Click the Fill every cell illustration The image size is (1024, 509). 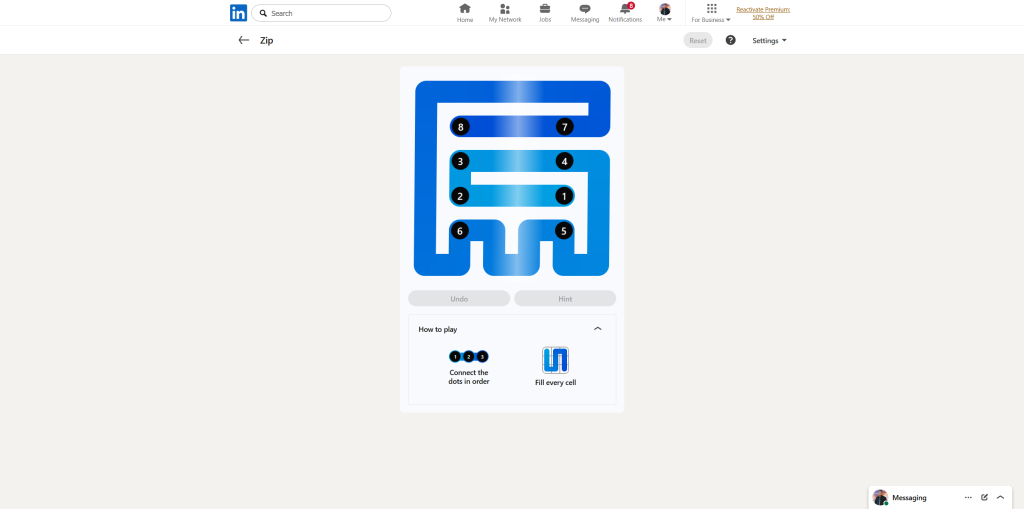tap(555, 360)
